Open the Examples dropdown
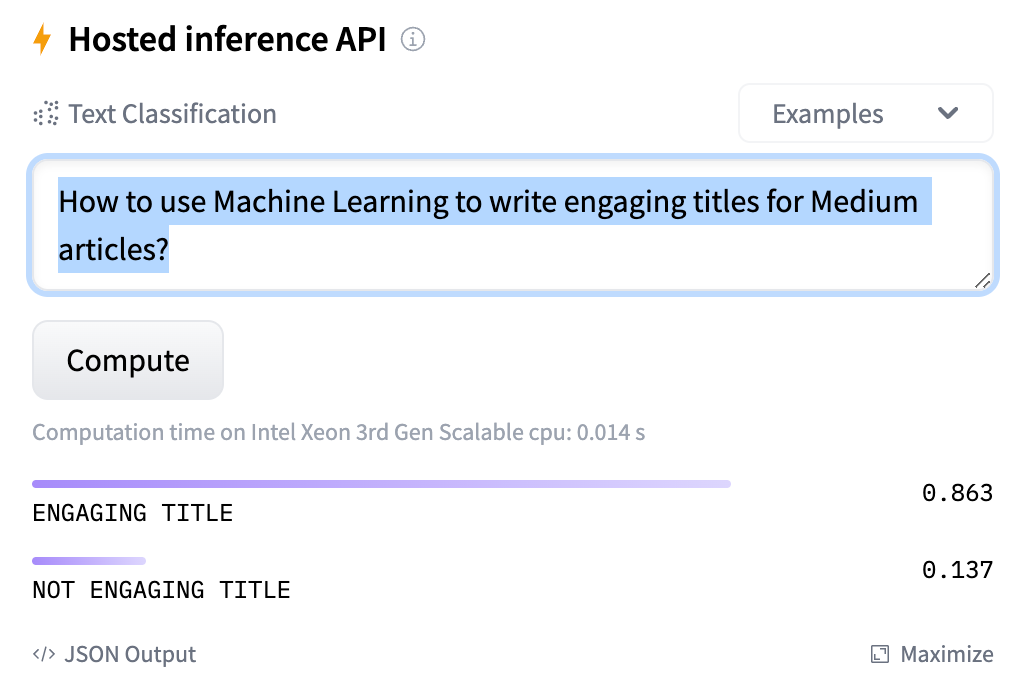 click(866, 113)
